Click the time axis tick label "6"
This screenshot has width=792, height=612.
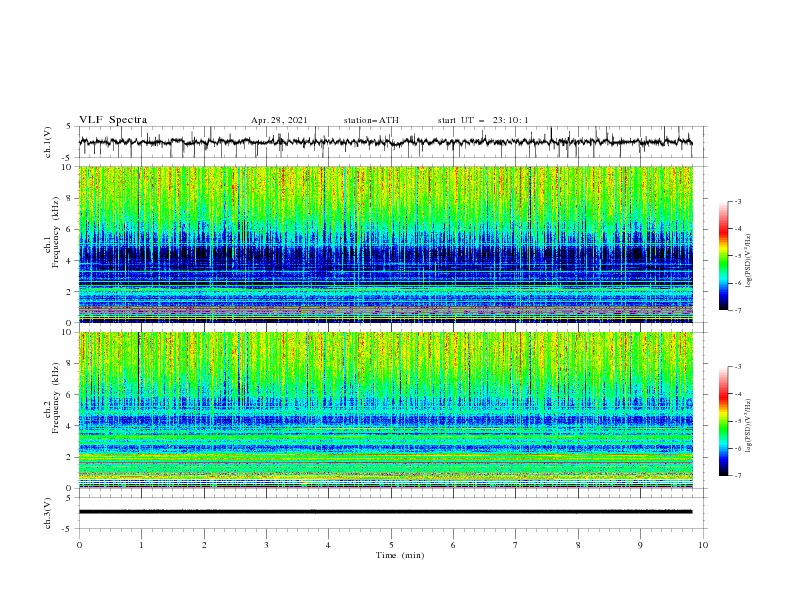pos(453,545)
